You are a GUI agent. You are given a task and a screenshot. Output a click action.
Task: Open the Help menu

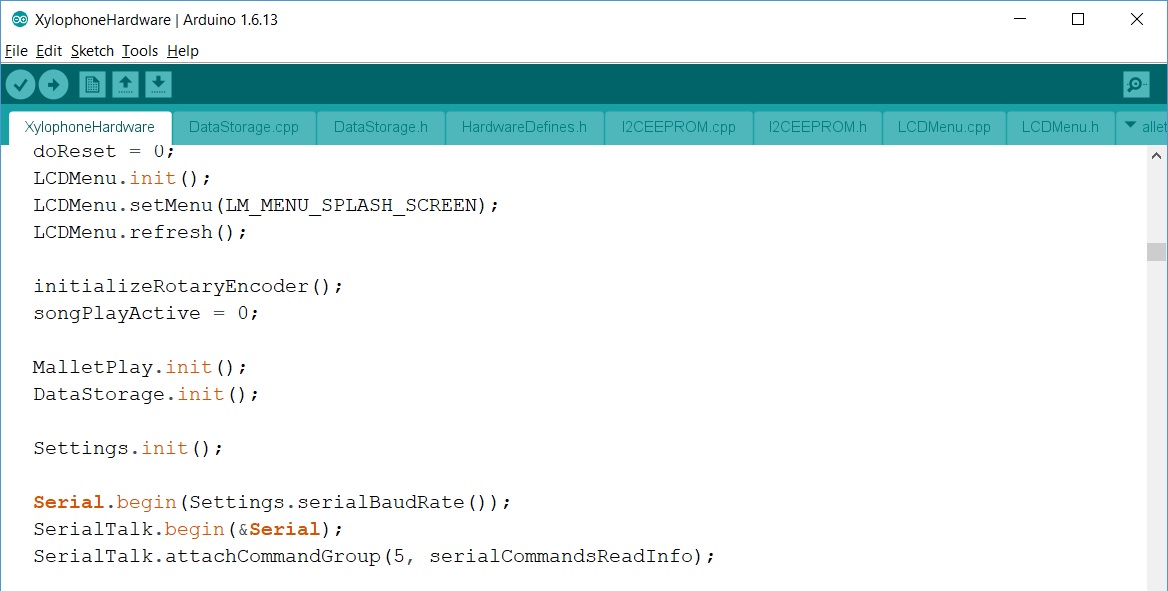click(183, 51)
